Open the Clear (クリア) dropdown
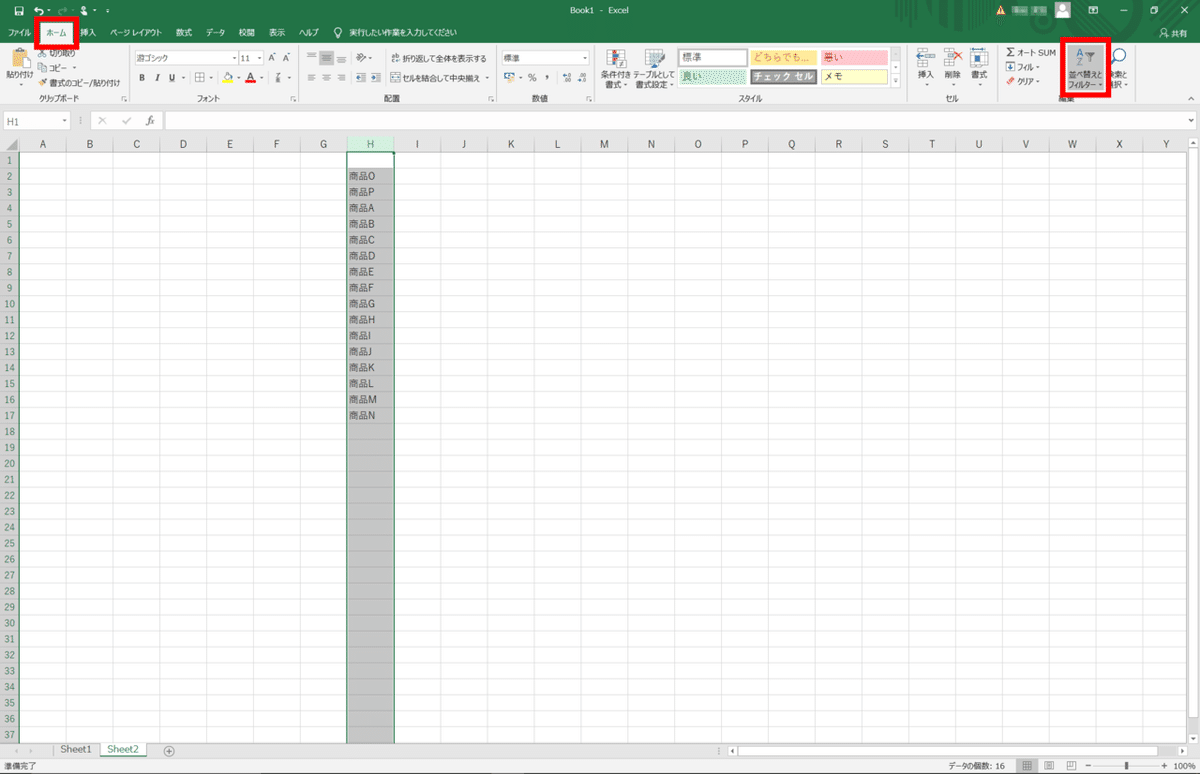 [x=1023, y=81]
